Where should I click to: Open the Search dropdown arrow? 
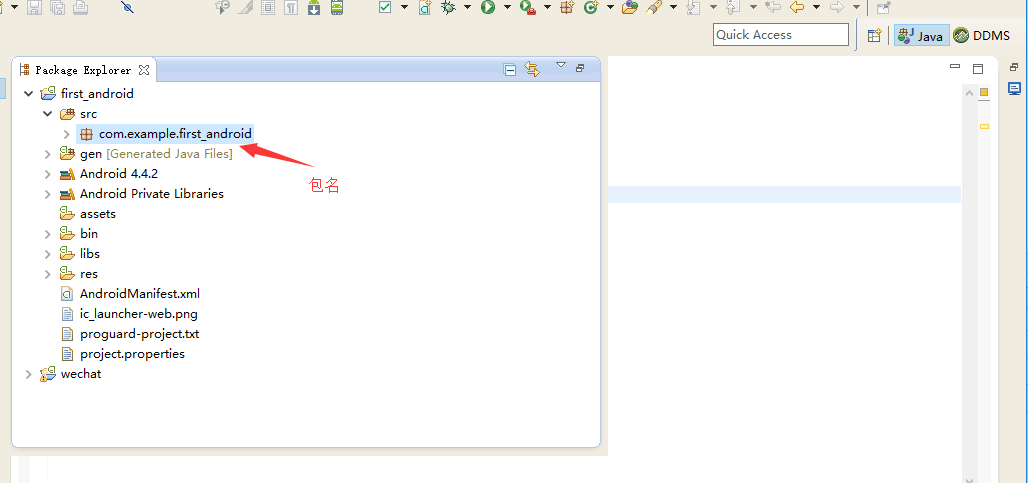click(x=673, y=8)
